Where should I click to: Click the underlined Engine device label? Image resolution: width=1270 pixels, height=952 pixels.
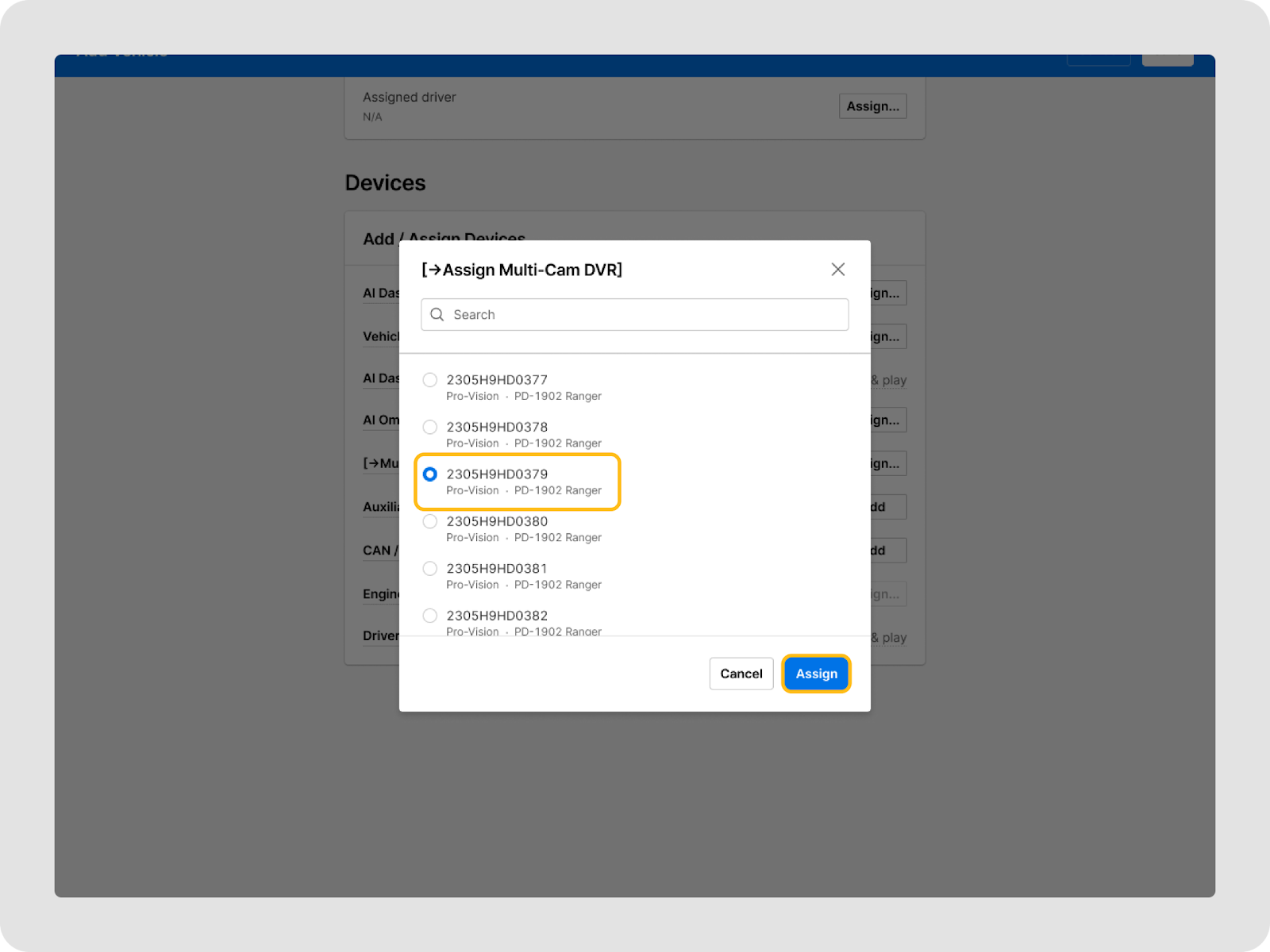[381, 594]
